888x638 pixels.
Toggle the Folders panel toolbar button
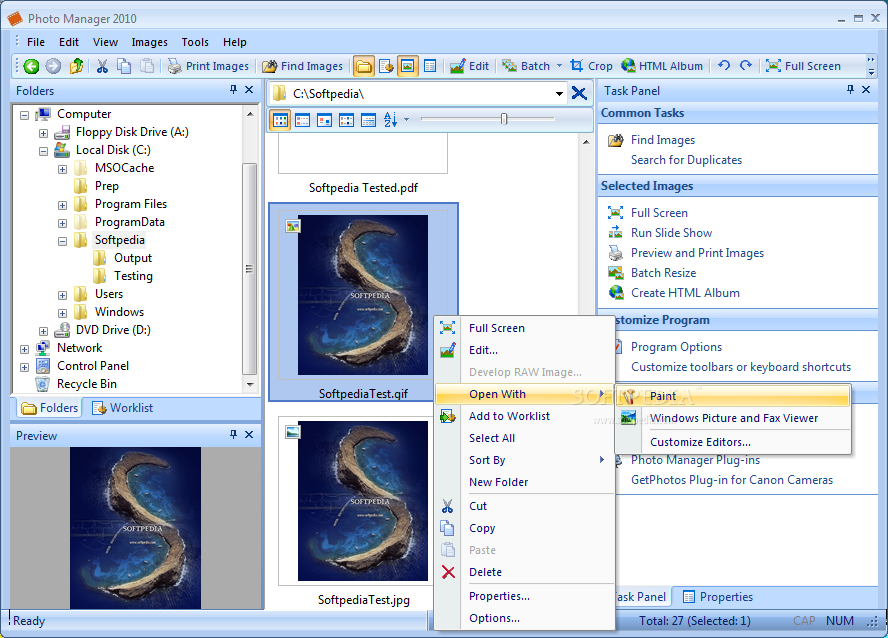[x=364, y=66]
